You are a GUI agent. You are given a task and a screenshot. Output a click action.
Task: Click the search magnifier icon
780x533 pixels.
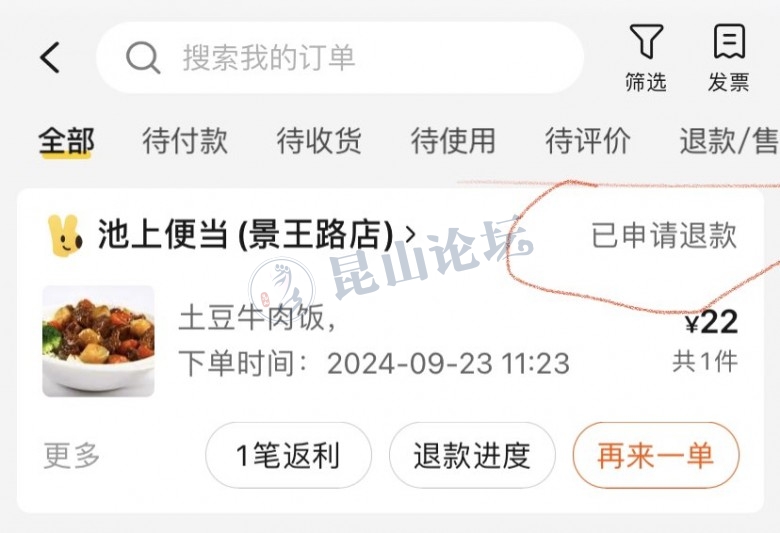[143, 58]
